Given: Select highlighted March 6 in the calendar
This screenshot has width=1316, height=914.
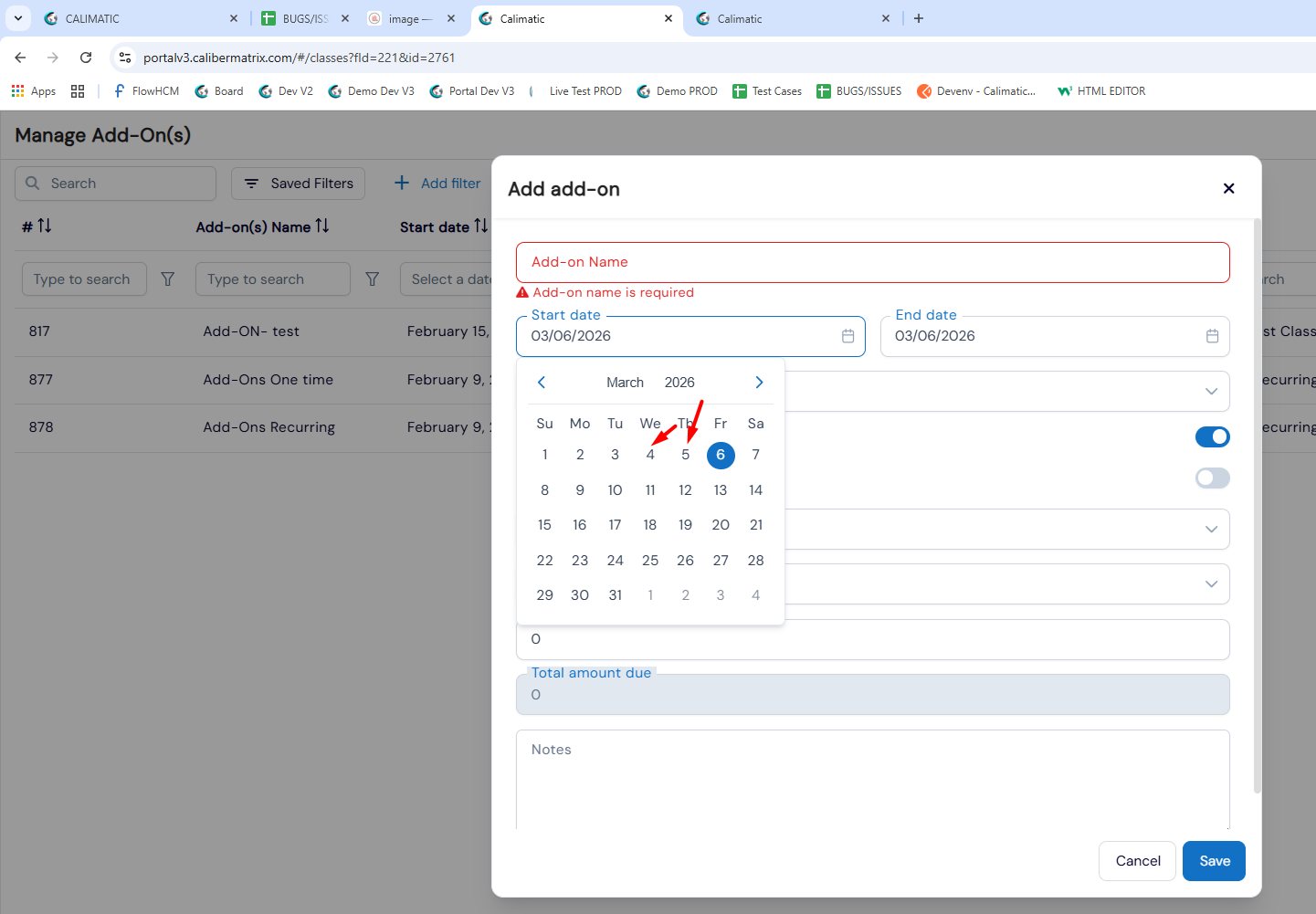Looking at the screenshot, I should [721, 455].
